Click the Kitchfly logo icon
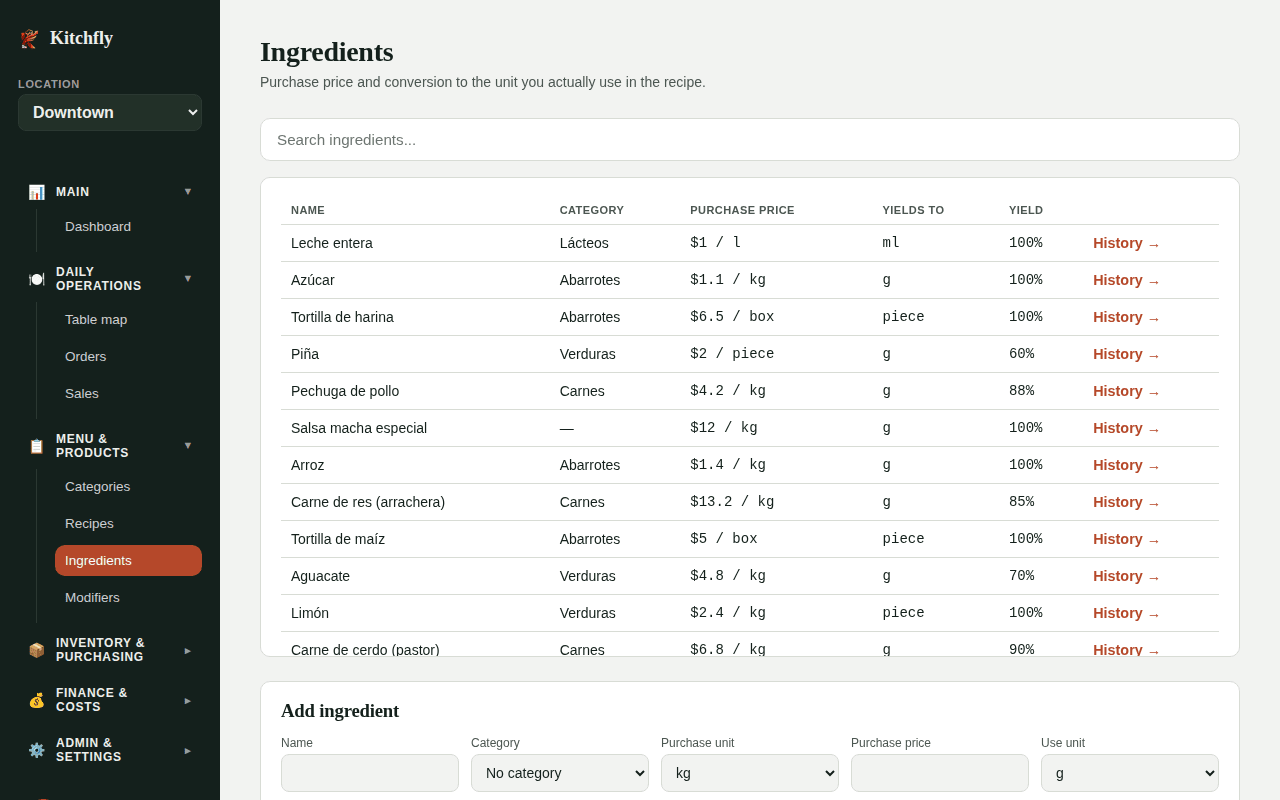 pyautogui.click(x=29, y=39)
